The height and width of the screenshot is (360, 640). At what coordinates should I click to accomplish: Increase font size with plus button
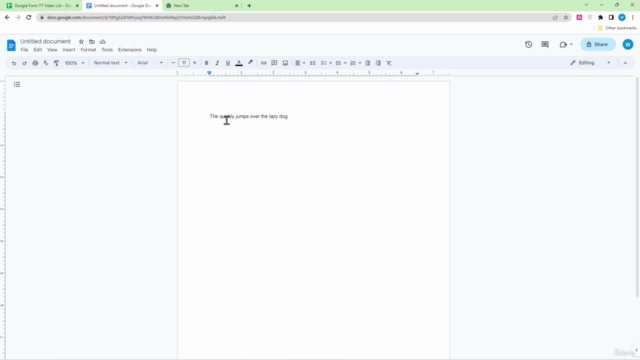pos(195,63)
